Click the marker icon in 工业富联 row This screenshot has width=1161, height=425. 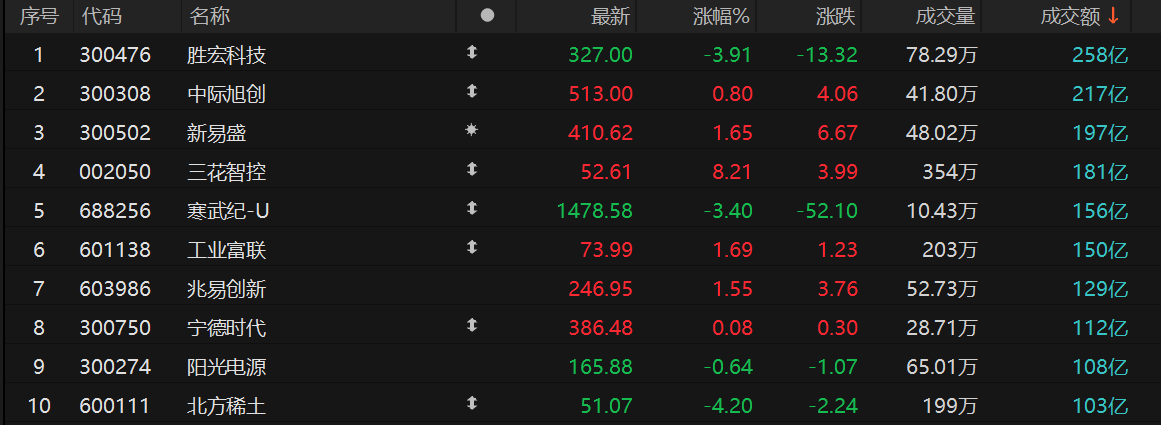(472, 247)
